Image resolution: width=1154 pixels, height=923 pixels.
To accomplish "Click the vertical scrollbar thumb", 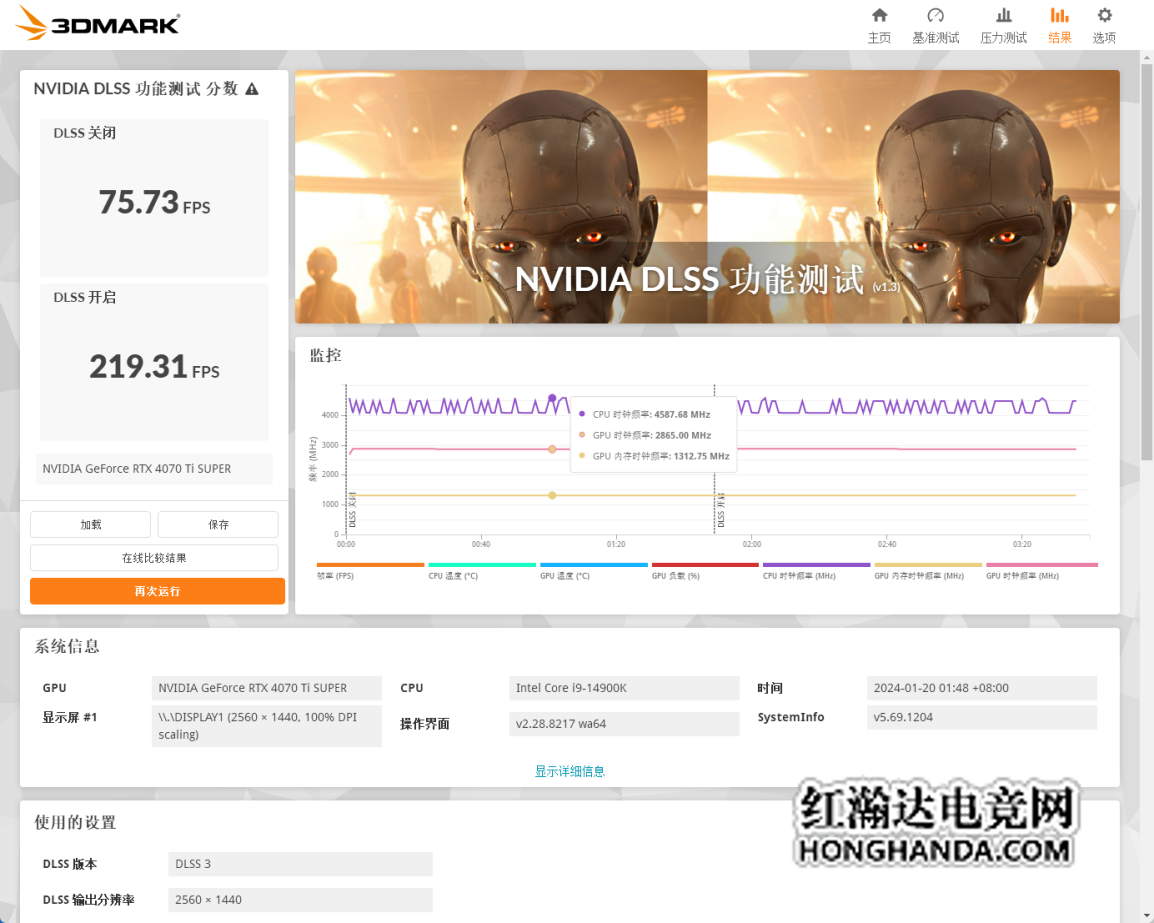I will coord(1147,262).
